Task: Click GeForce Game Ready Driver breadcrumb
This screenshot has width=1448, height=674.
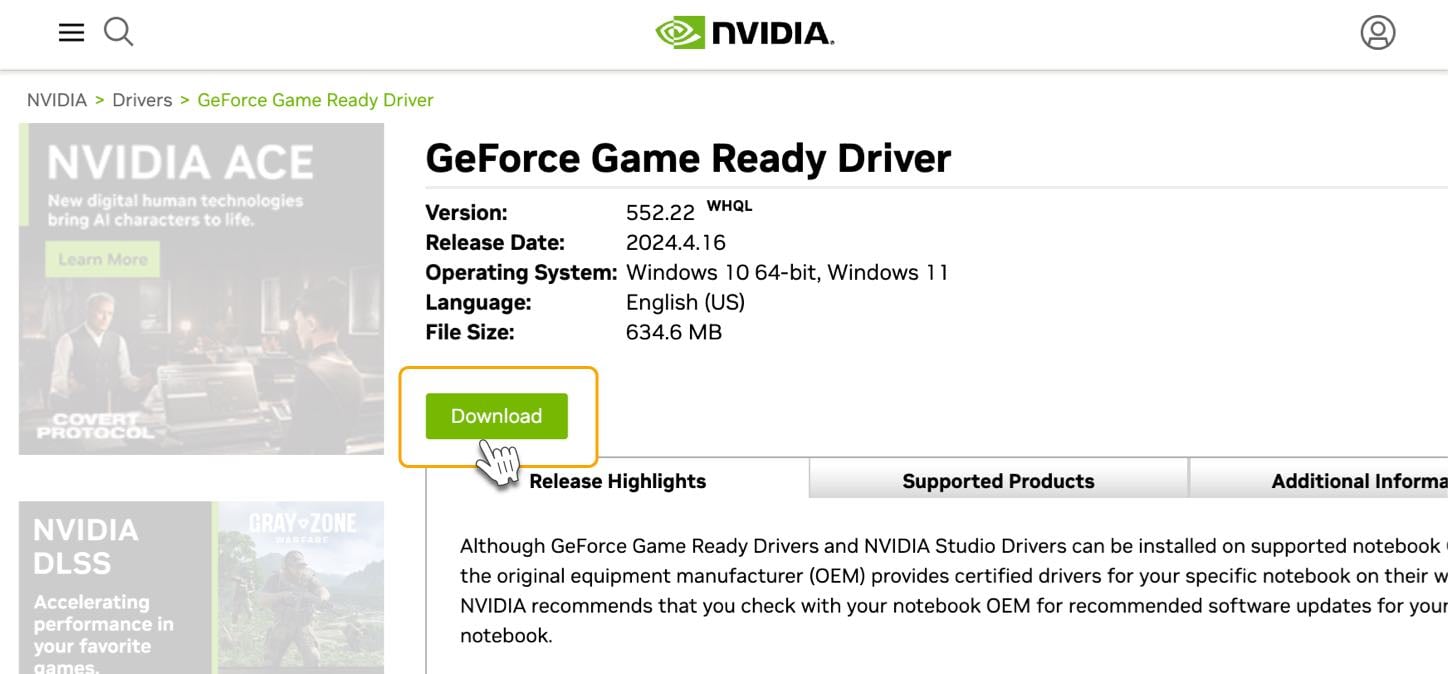Action: click(x=315, y=100)
